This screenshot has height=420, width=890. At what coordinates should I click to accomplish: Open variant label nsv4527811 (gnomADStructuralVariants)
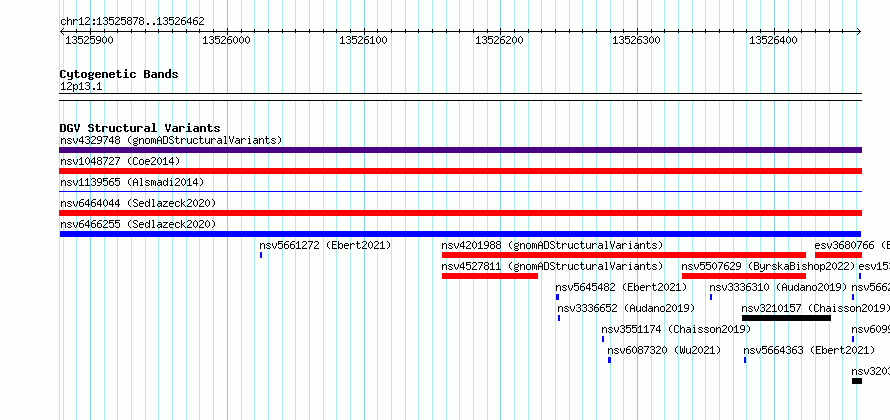552,267
